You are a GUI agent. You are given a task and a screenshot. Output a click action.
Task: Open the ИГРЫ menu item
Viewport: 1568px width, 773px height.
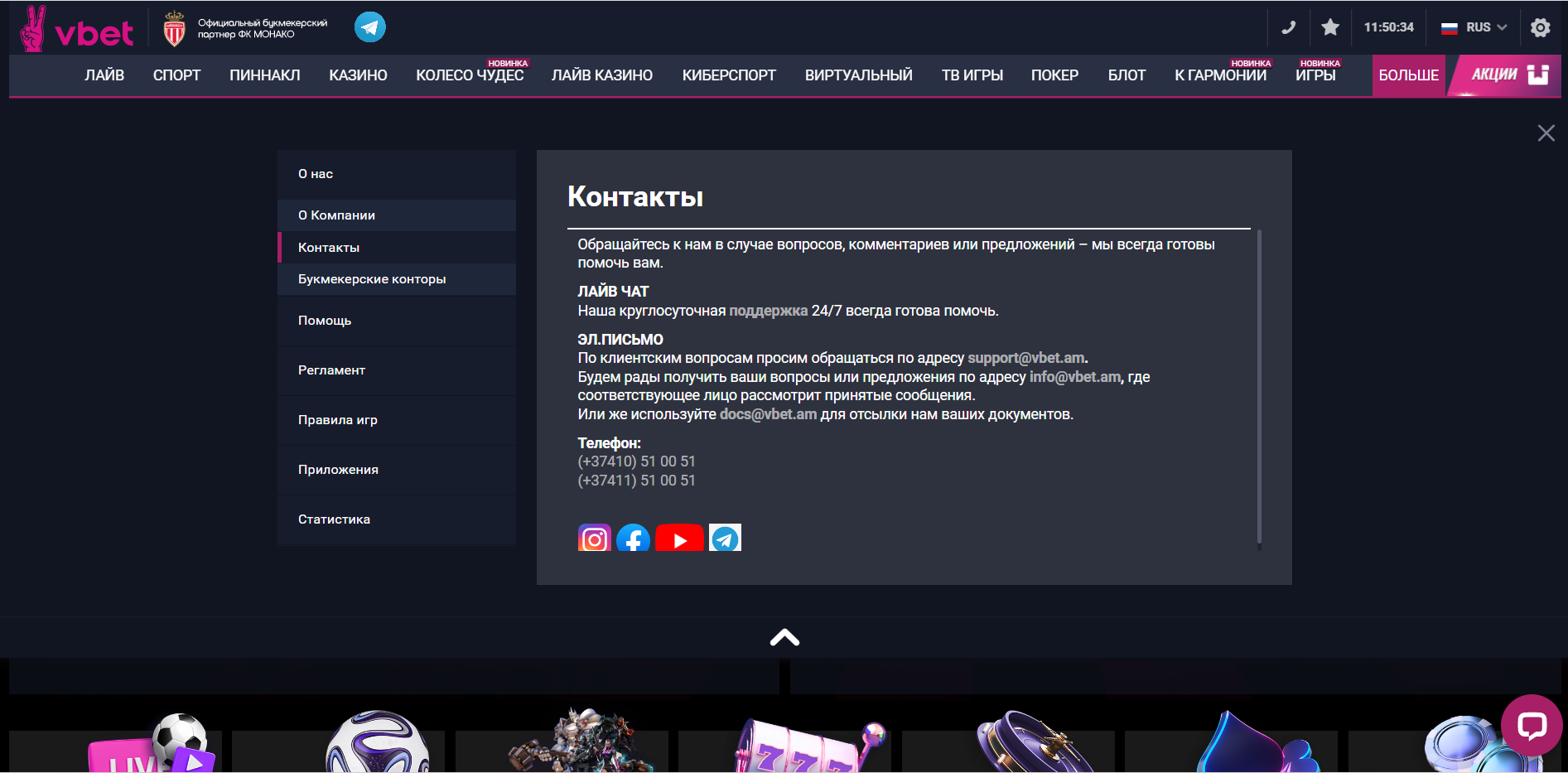coord(1315,75)
